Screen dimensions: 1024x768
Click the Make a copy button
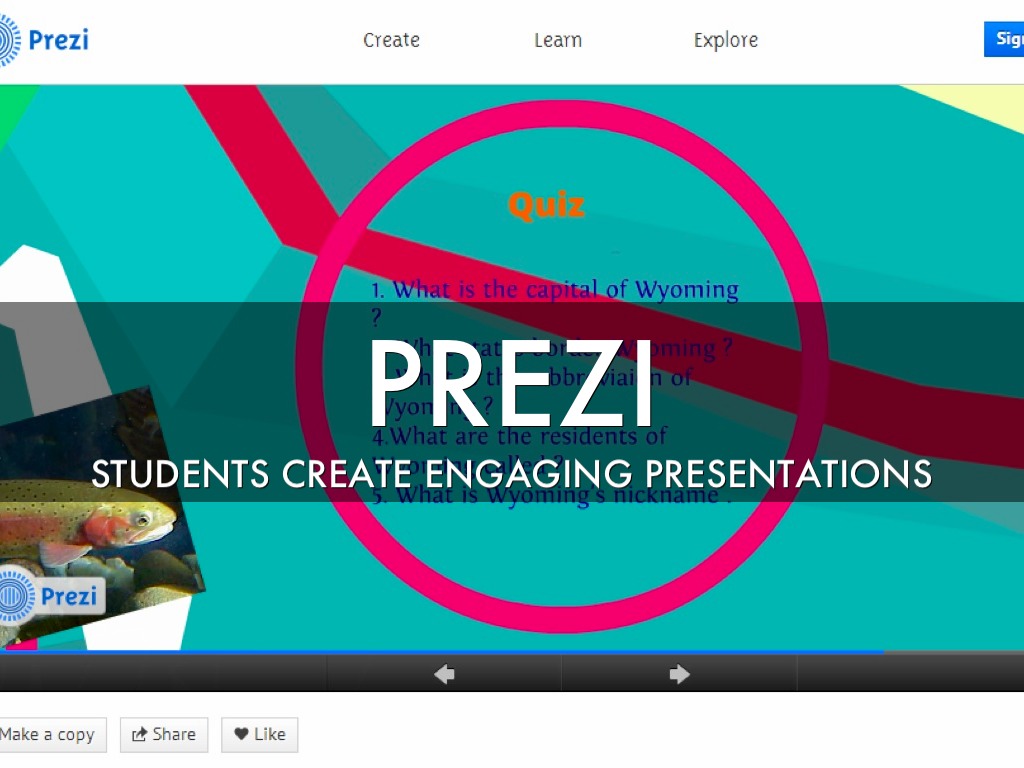52,735
